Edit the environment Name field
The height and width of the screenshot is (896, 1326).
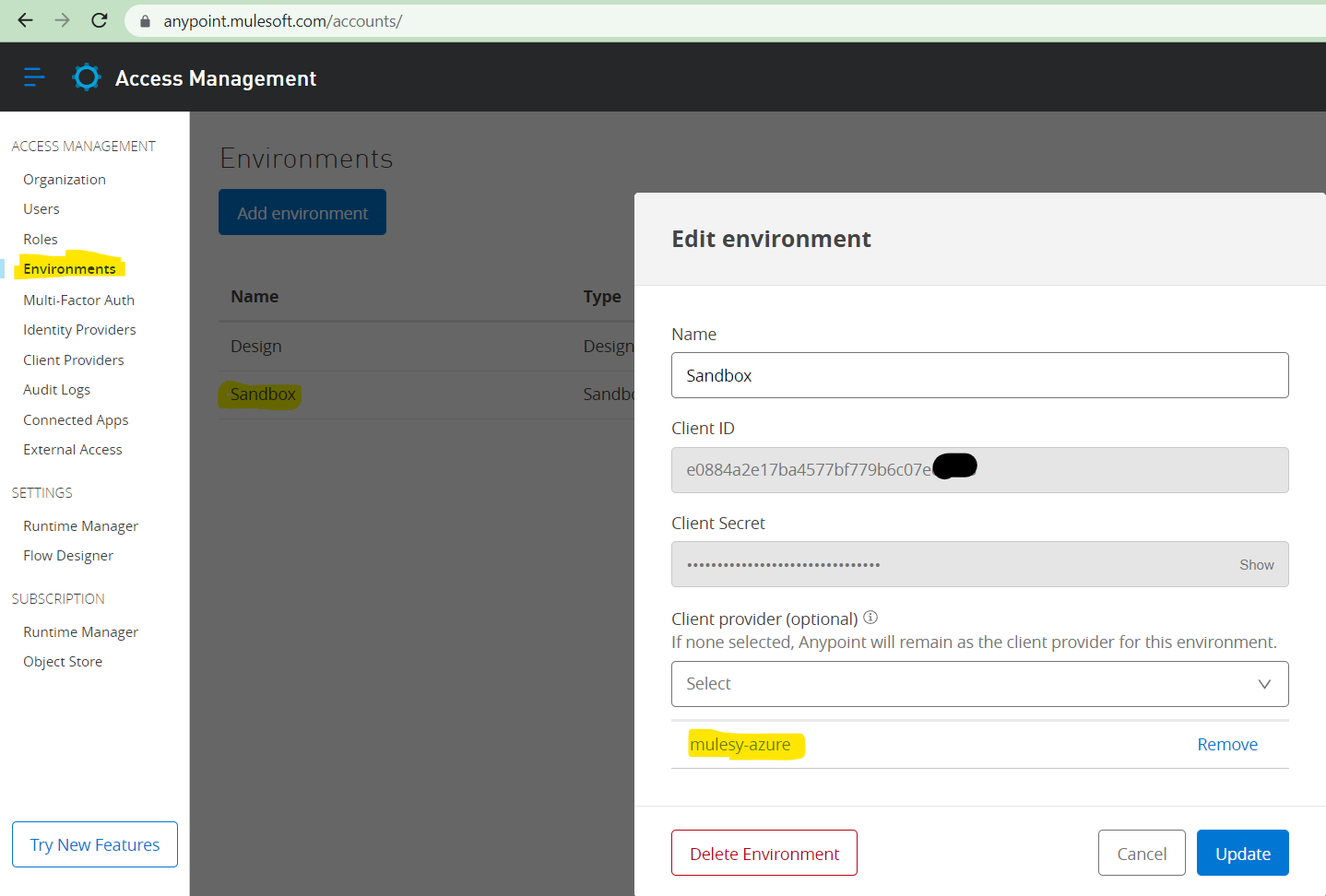click(979, 375)
